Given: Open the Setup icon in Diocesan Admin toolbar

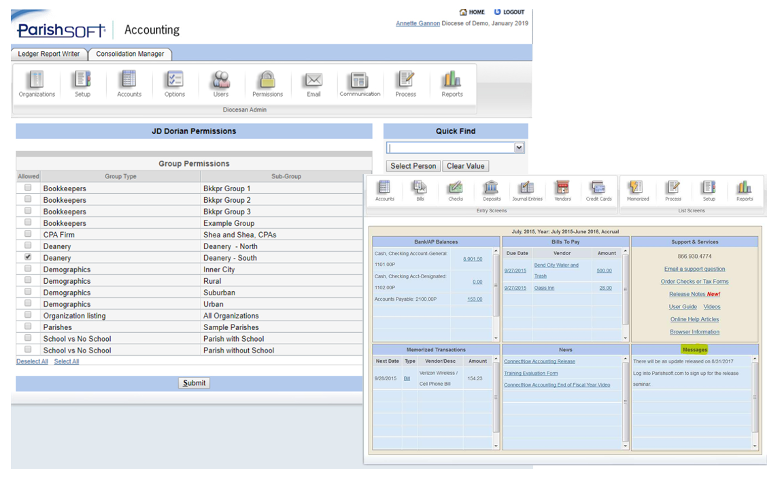Looking at the screenshot, I should pyautogui.click(x=83, y=84).
